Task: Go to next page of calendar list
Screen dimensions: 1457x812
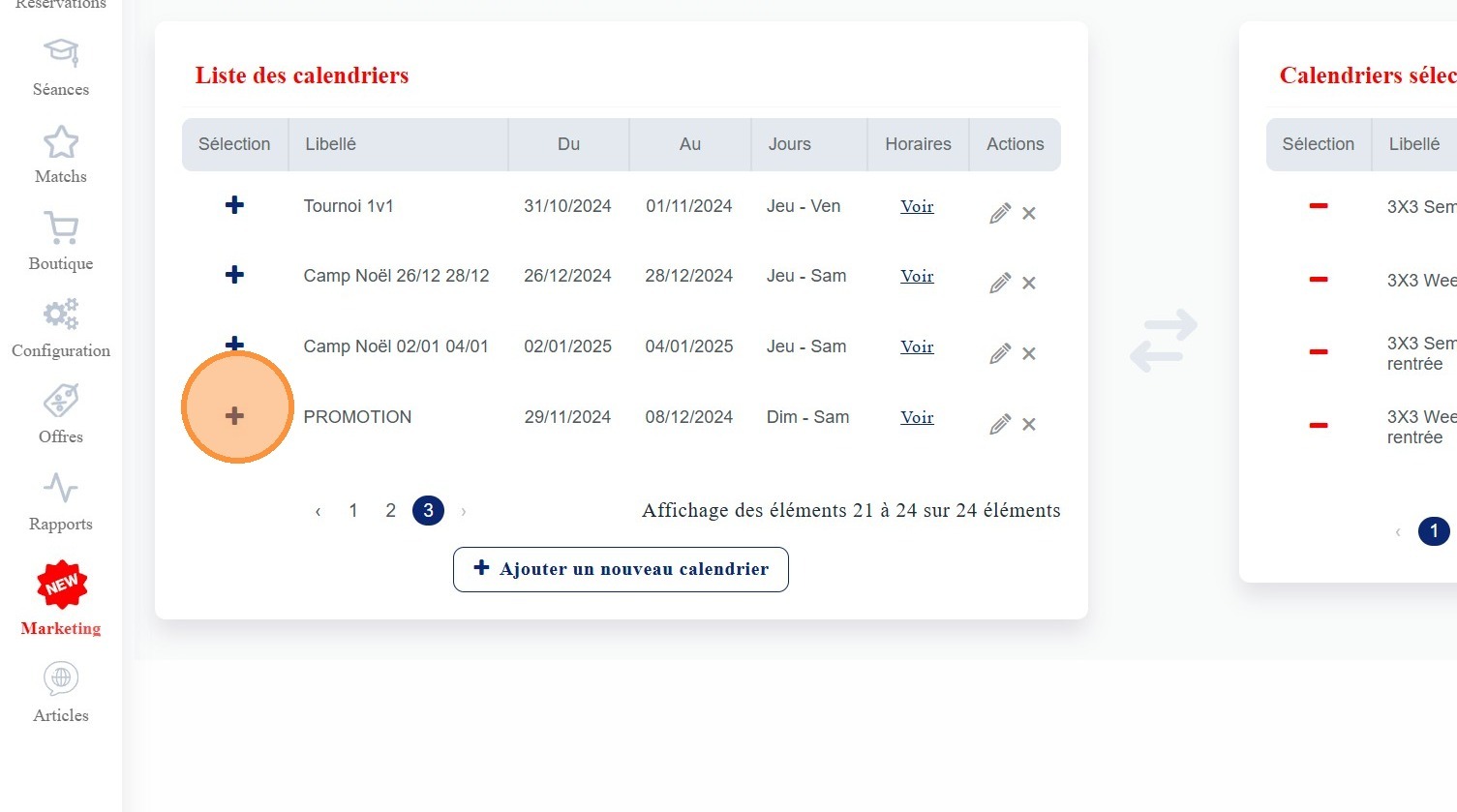Action: point(464,511)
